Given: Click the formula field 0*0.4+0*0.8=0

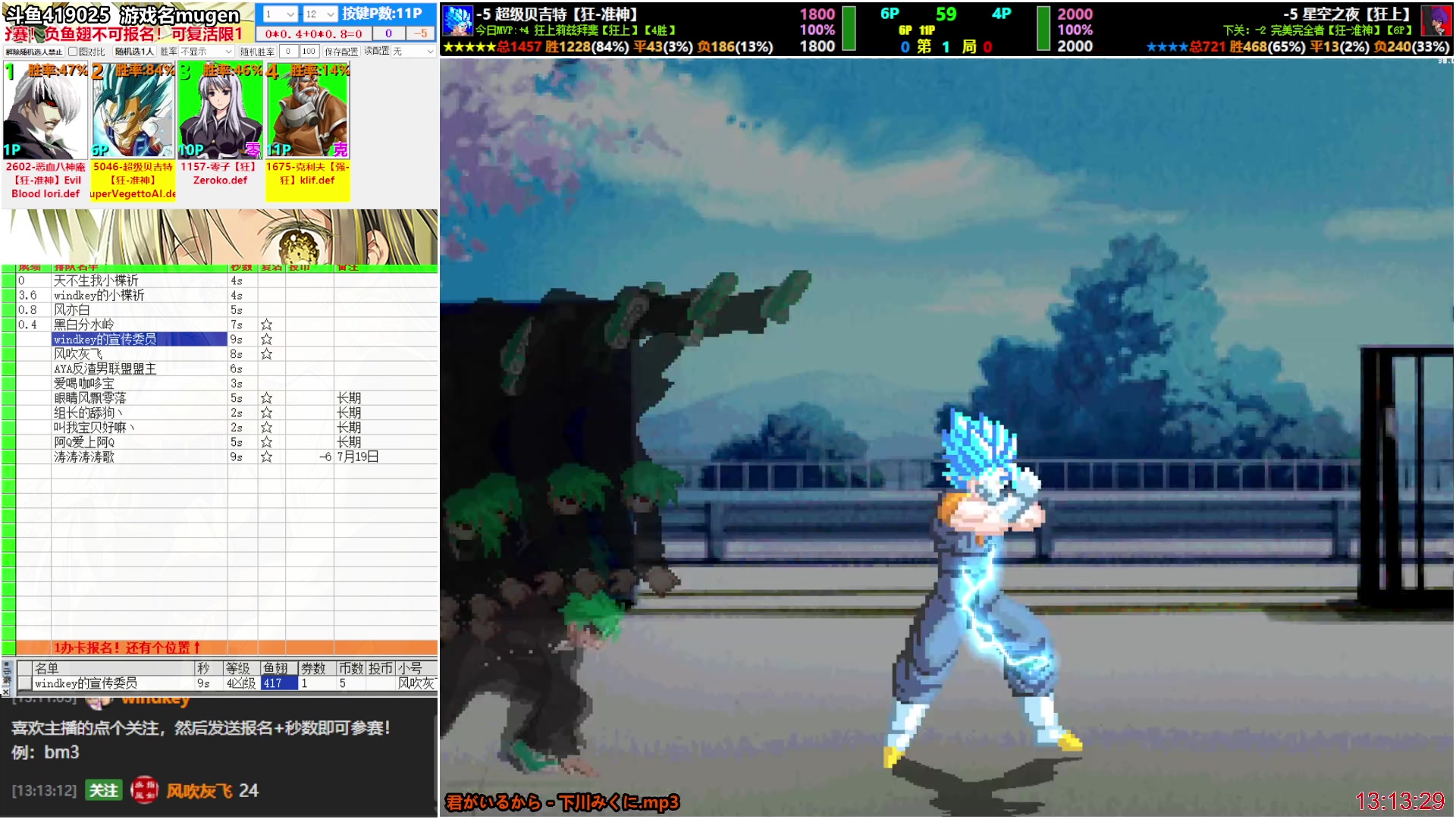Looking at the screenshot, I should point(314,33).
